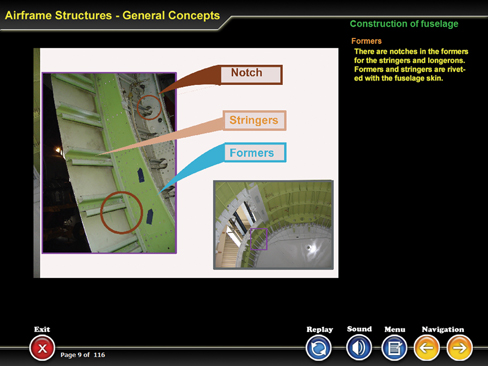The height and width of the screenshot is (366, 488).
Task: Click the formers description paragraph
Action: tap(411, 65)
